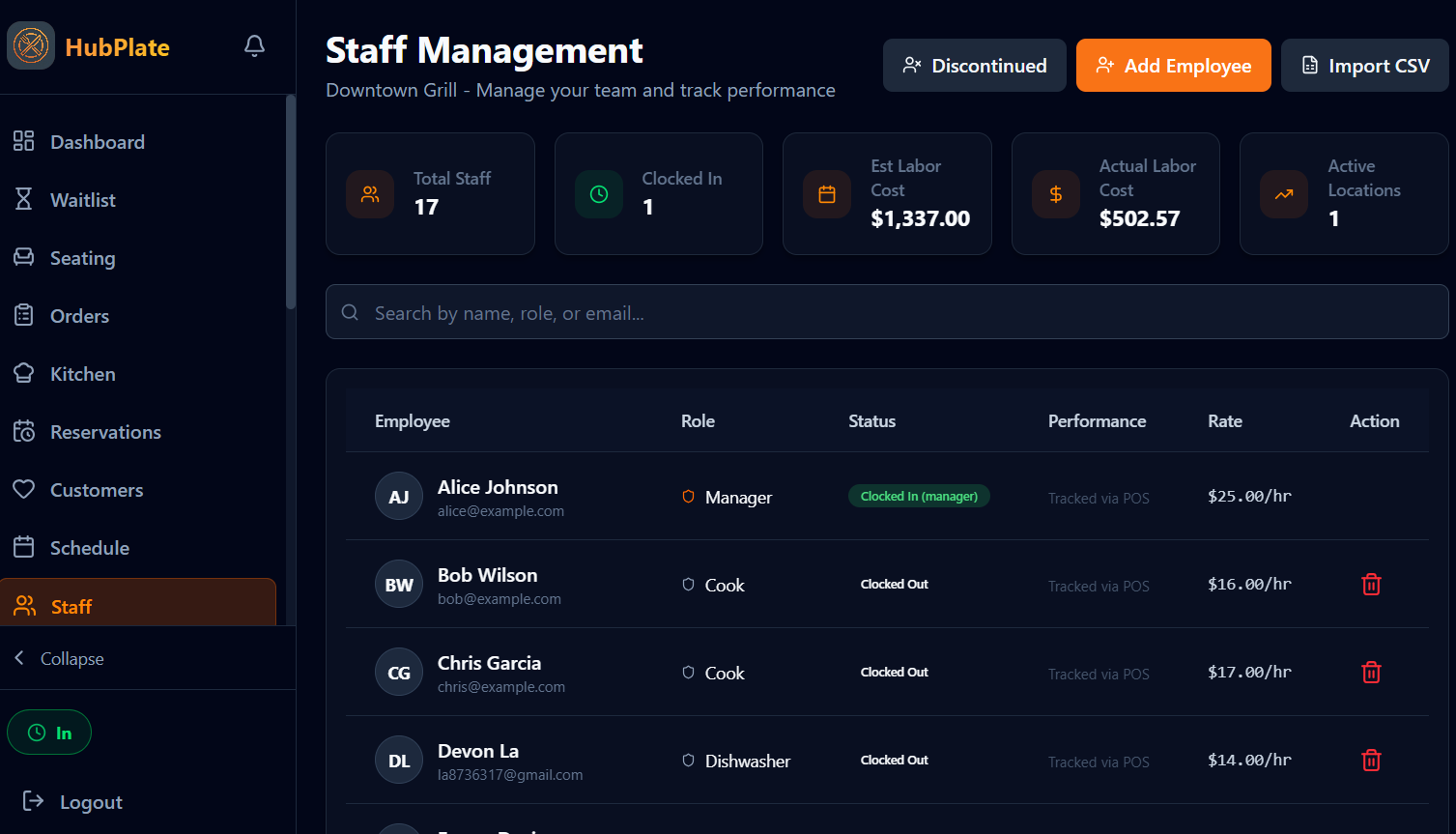Viewport: 1456px width, 834px height.
Task: Open notifications bell
Action: pyautogui.click(x=254, y=45)
